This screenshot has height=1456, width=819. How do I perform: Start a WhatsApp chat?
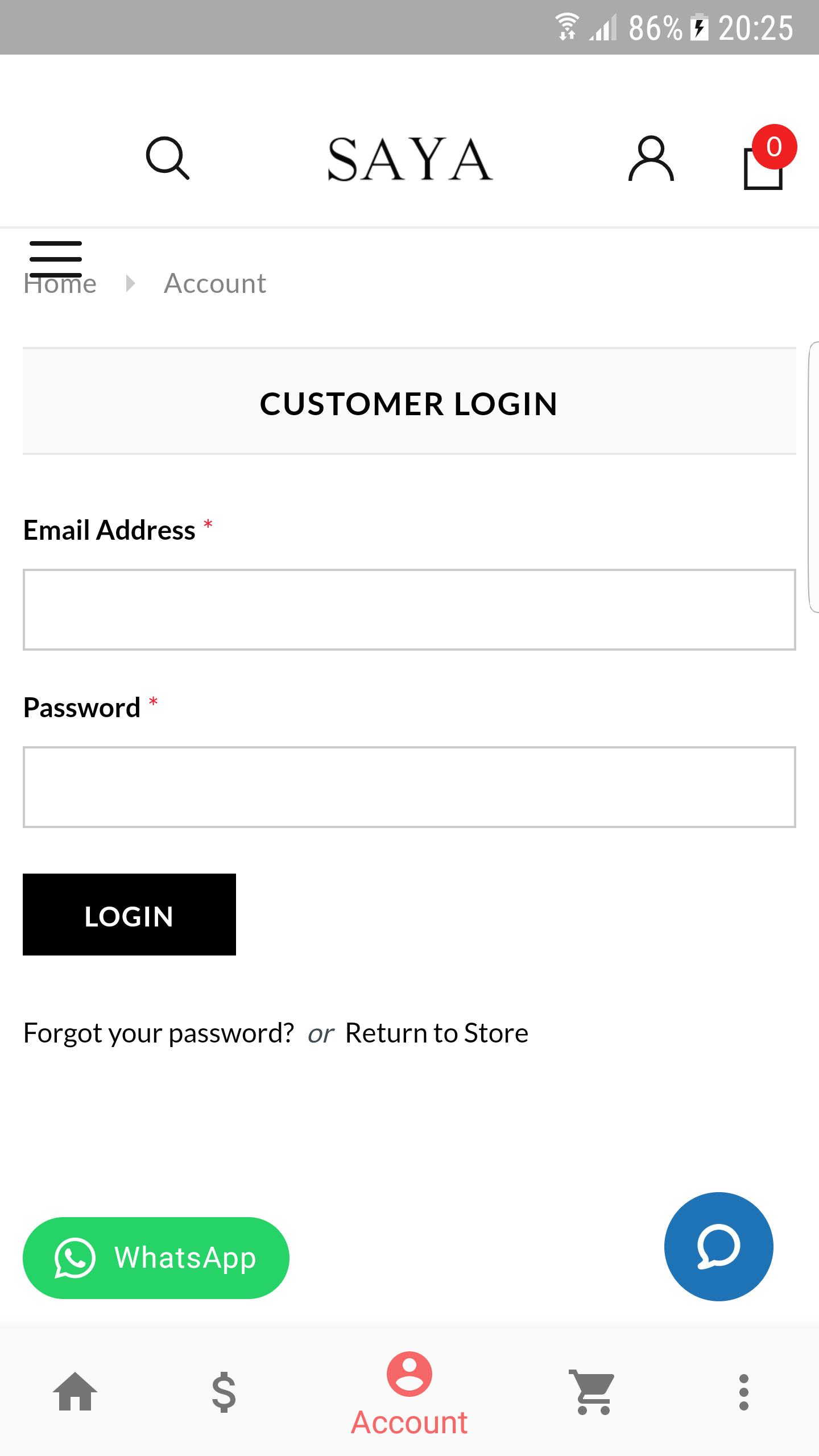pos(156,1258)
